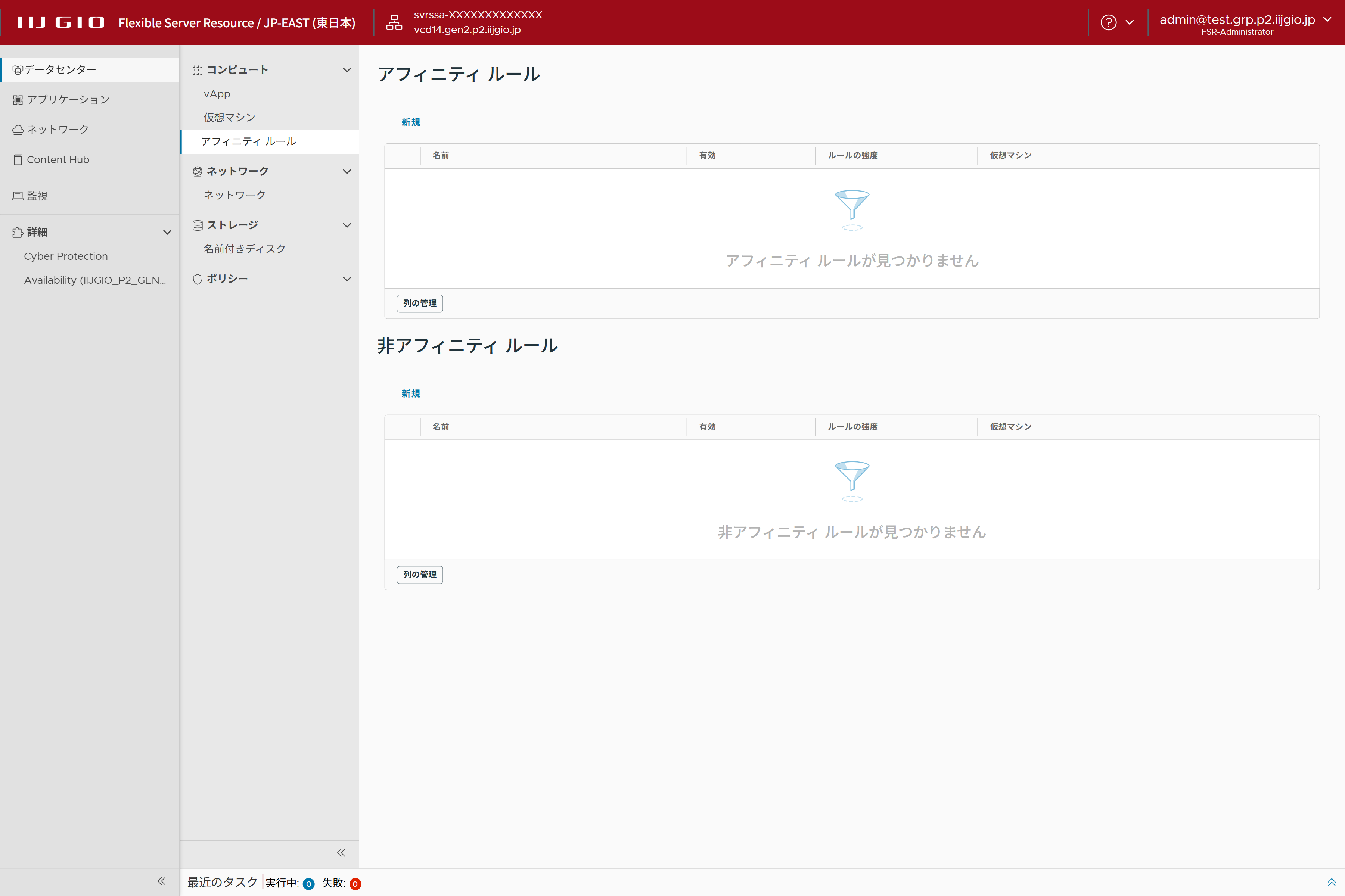This screenshot has width=1345, height=896.
Task: Open the help question mark icon
Action: click(x=1108, y=22)
